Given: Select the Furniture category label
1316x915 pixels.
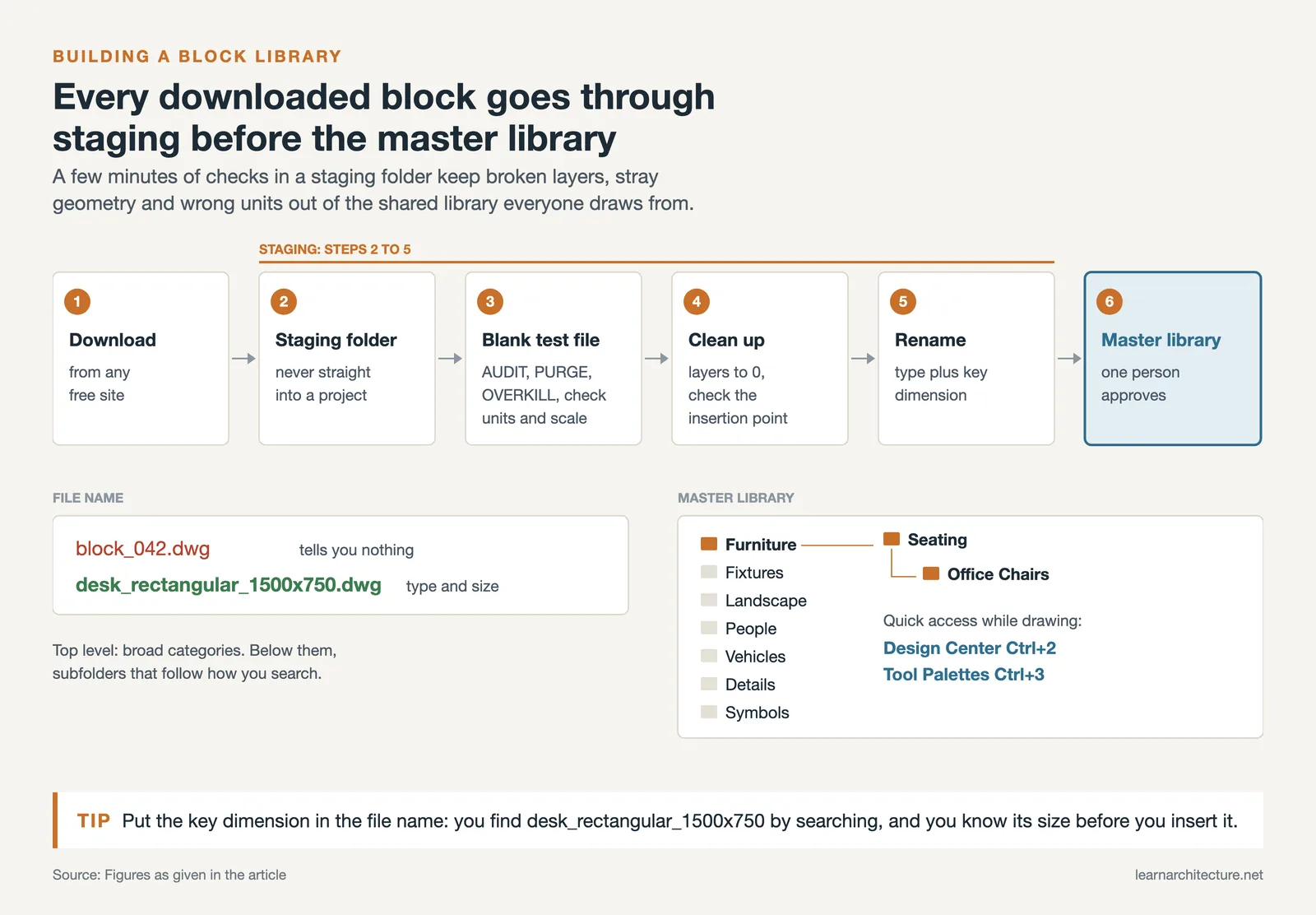Looking at the screenshot, I should [x=761, y=545].
